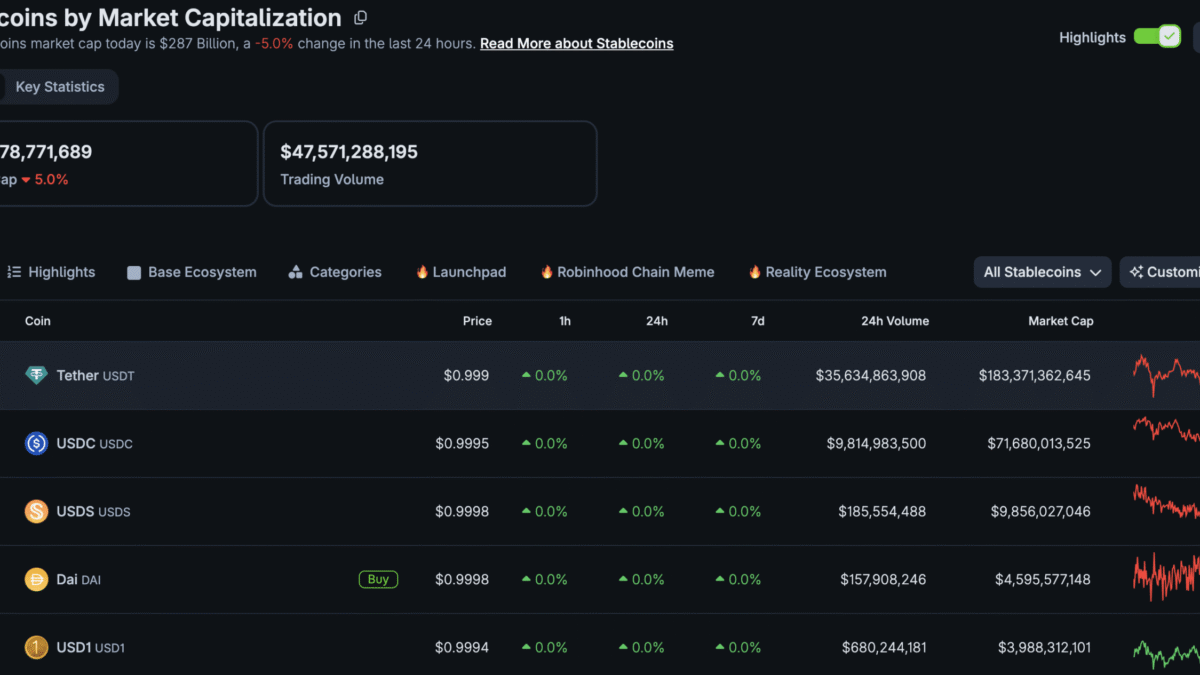Click the Base Ecosystem square icon

[x=134, y=272]
